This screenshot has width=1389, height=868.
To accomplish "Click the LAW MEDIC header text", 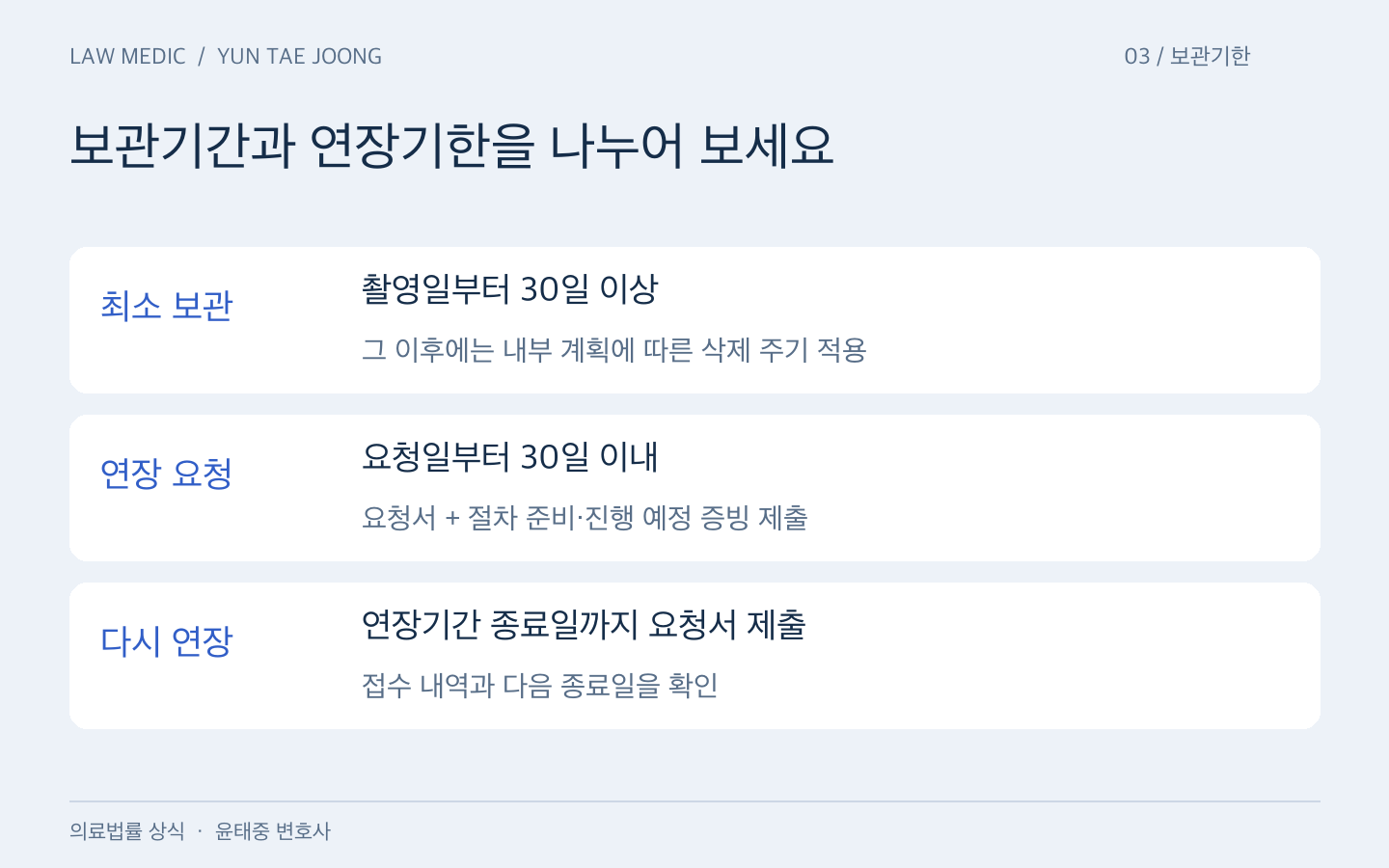I will click(x=127, y=56).
